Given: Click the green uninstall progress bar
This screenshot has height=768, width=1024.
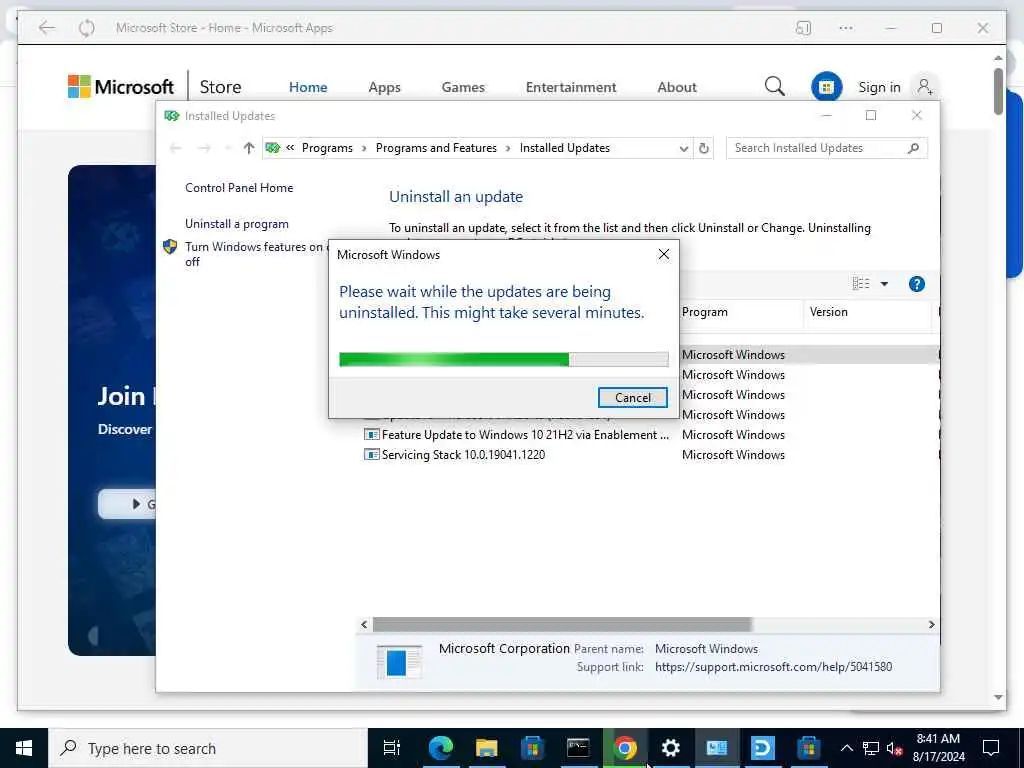Looking at the screenshot, I should [504, 359].
